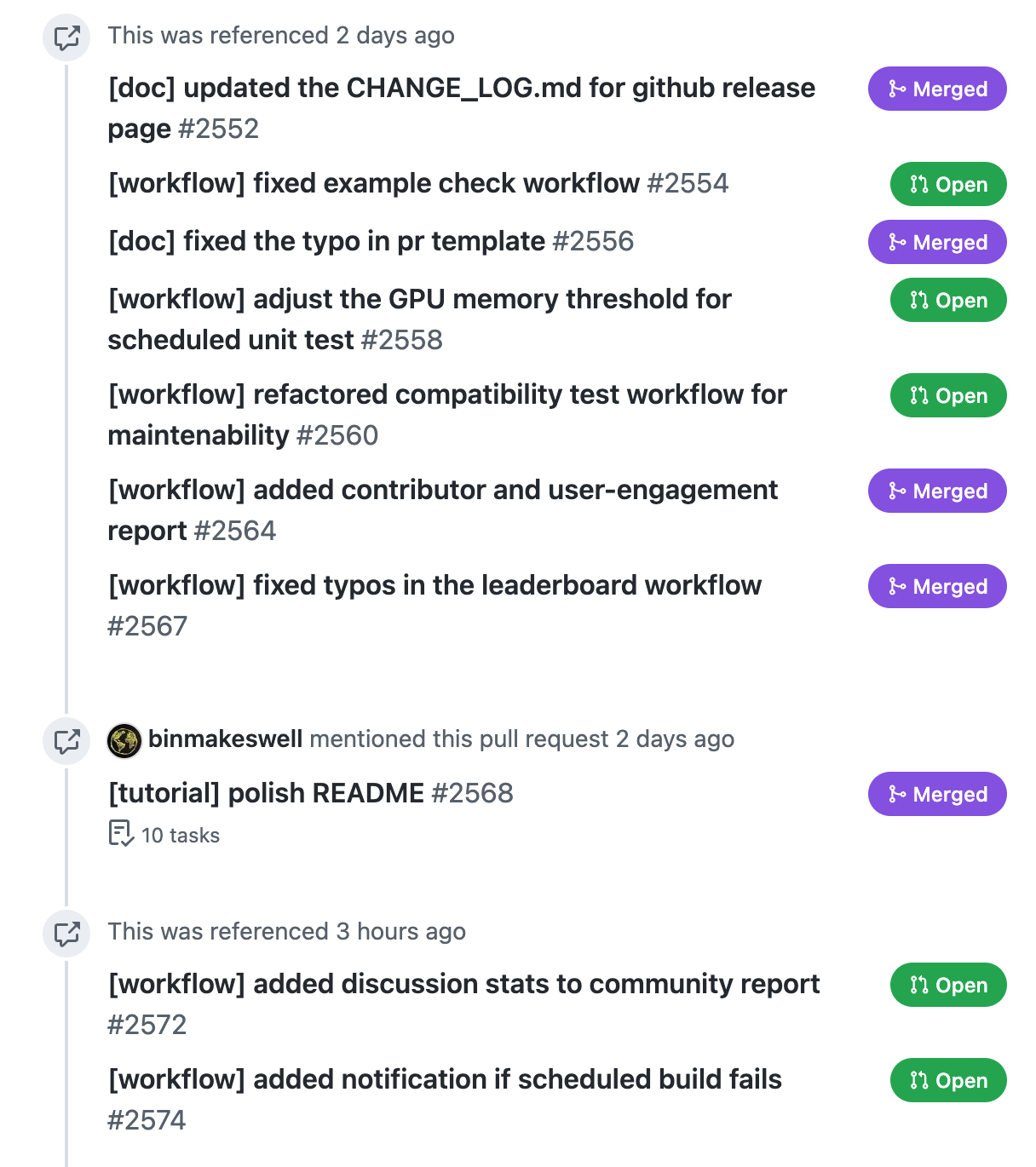Viewport: 1036px width, 1167px height.
Task: Click the tasks checklist icon under PR #2568
Action: click(120, 832)
